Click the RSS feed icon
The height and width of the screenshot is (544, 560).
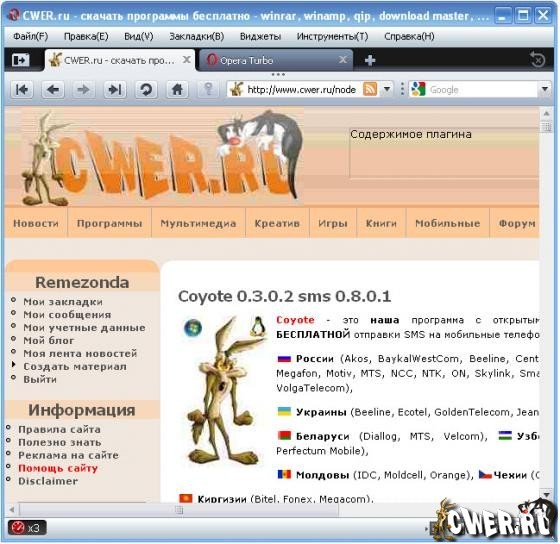[370, 89]
